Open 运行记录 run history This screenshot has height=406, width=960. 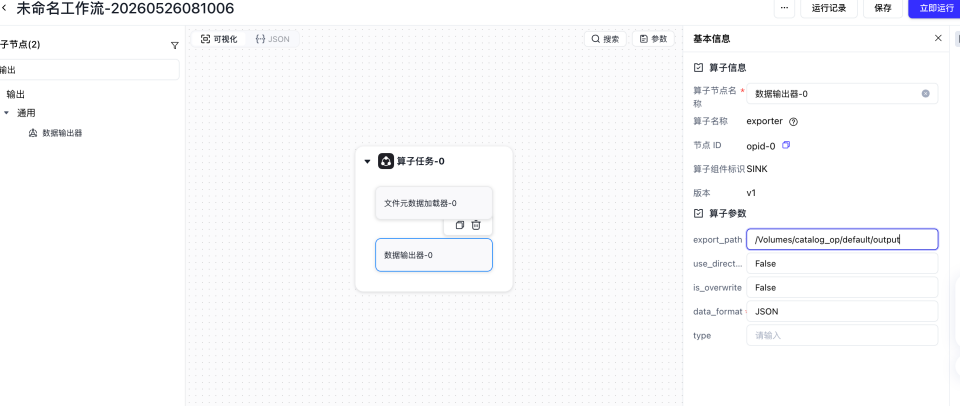coord(828,9)
